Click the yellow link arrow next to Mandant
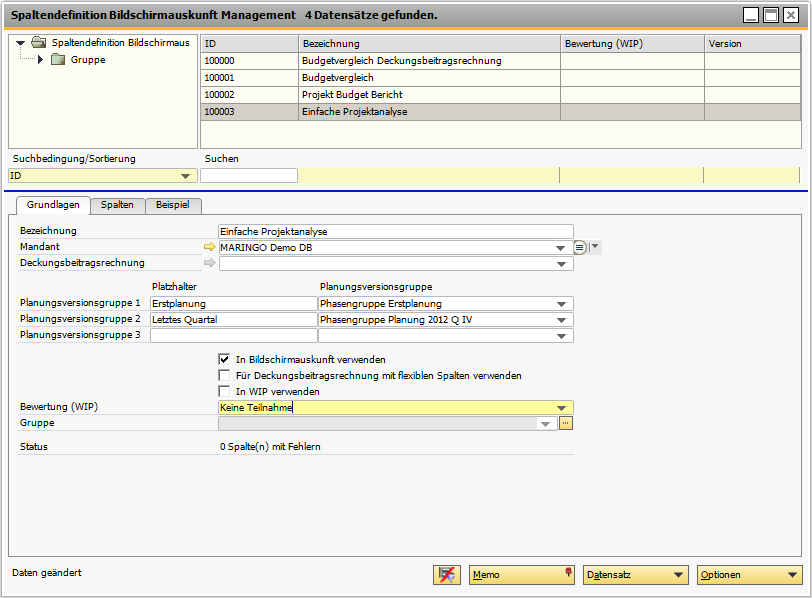Viewport: 812px width, 598px height. (209, 248)
